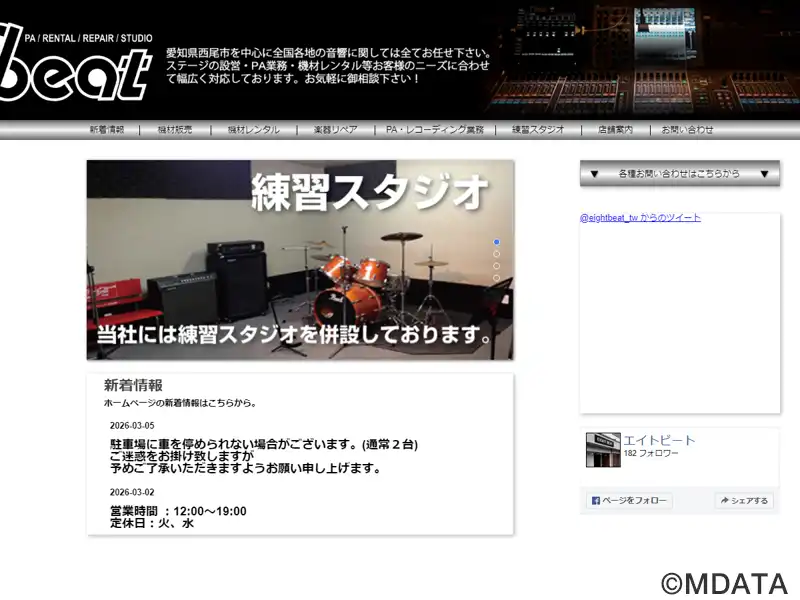Open the 機材販売 menu item
800x600 pixels.
coord(175,130)
